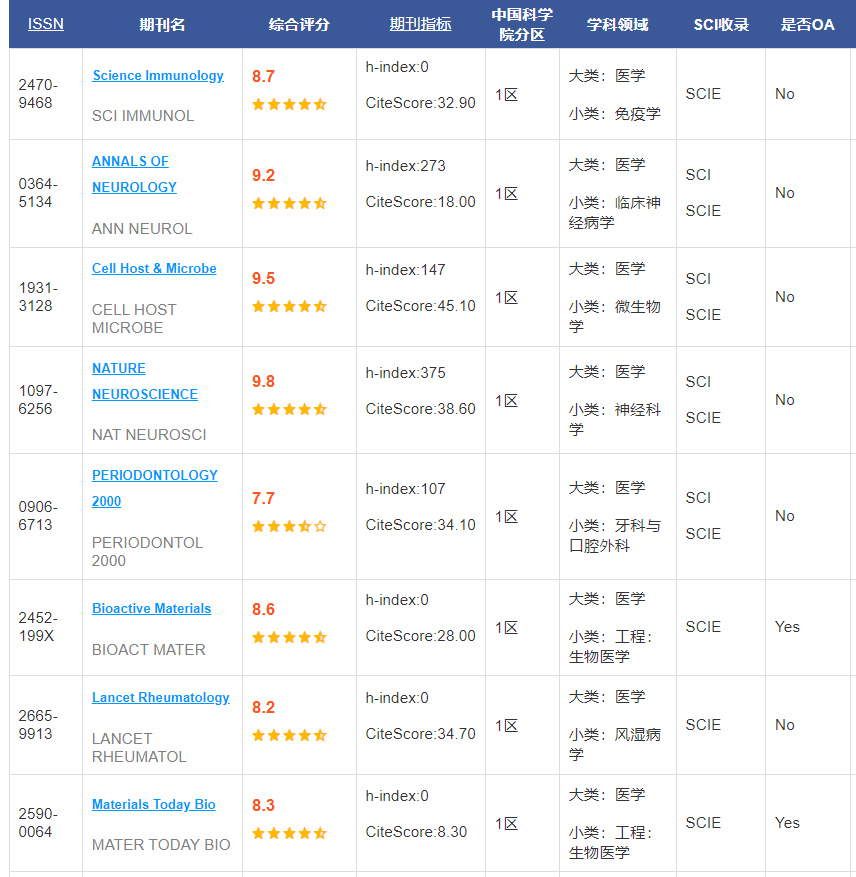Click the star rating in the ANNALS OF NEUROLOGY row
Viewport: 856px width, 877px height.
pos(289,203)
